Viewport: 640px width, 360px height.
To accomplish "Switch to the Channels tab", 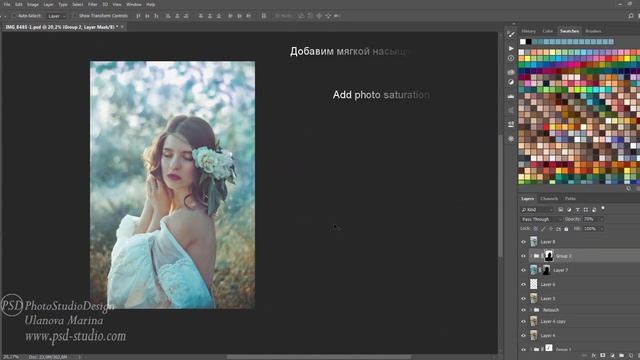I will coord(549,199).
